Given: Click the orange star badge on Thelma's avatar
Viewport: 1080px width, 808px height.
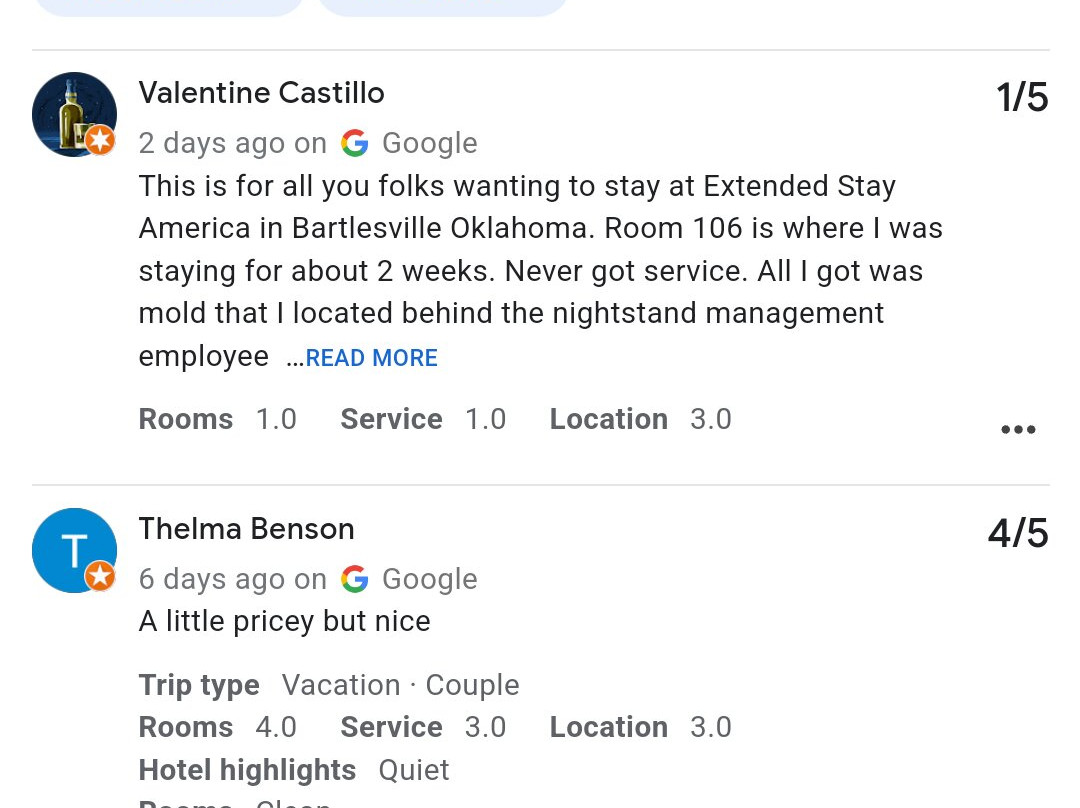Looking at the screenshot, I should (x=100, y=576).
